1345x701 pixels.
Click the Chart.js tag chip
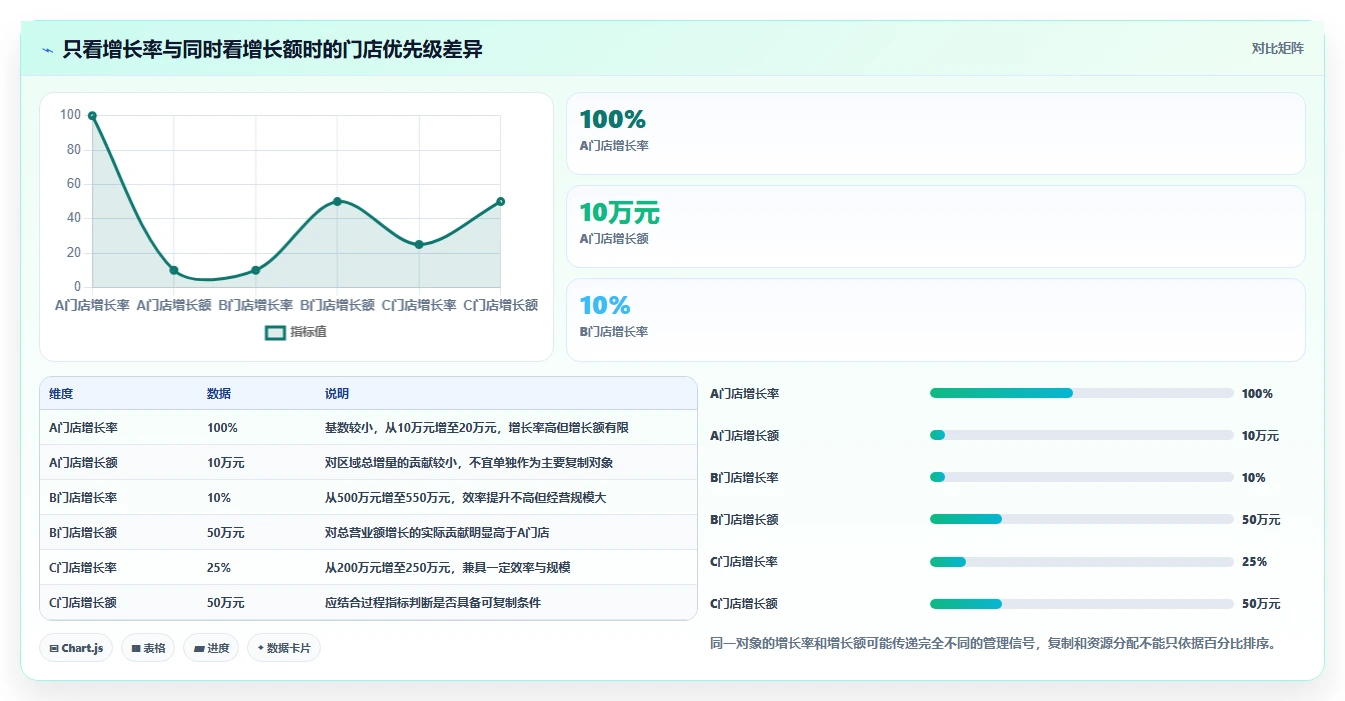point(77,648)
